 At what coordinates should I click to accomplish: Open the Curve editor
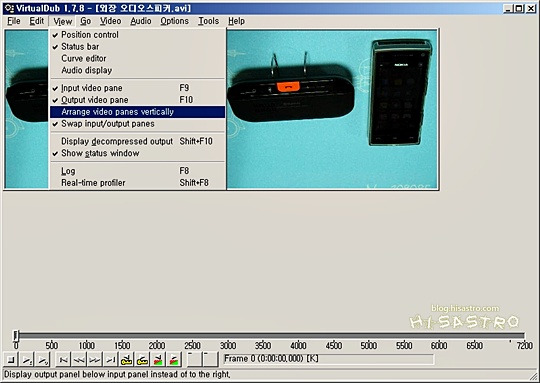pos(138,59)
